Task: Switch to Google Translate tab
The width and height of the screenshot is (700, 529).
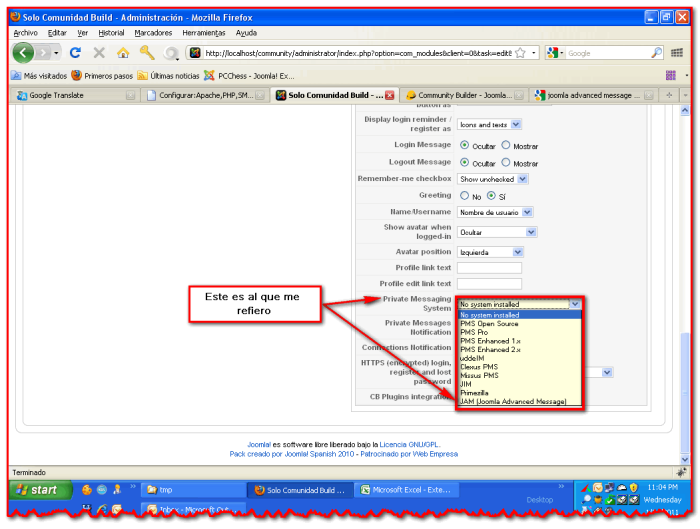Action: point(75,95)
